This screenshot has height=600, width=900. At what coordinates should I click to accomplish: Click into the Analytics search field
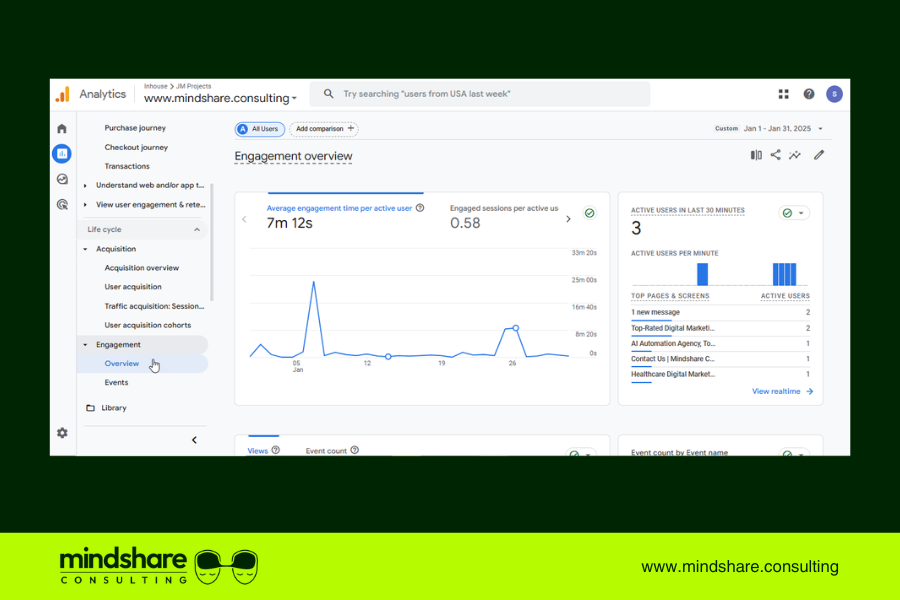[480, 94]
